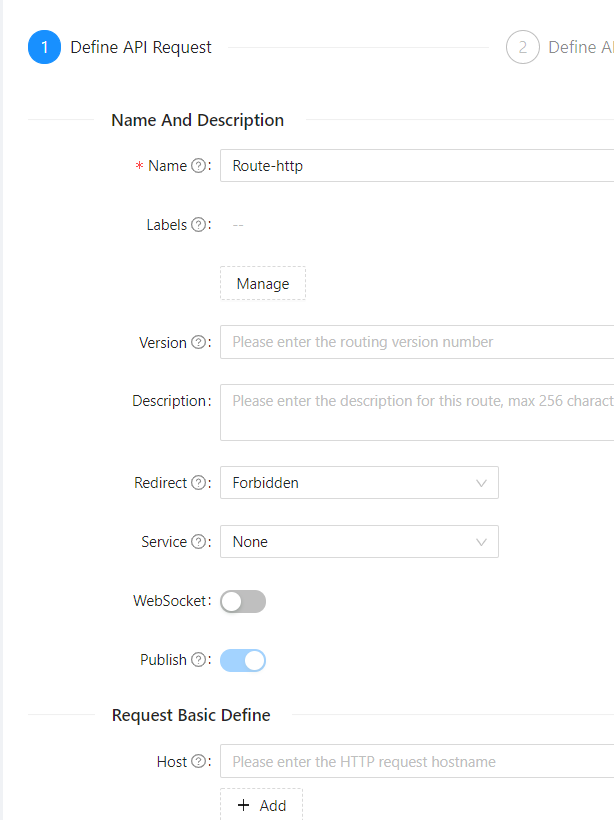Expand the Service dropdown arrow
Image resolution: width=614 pixels, height=820 pixels.
point(481,542)
